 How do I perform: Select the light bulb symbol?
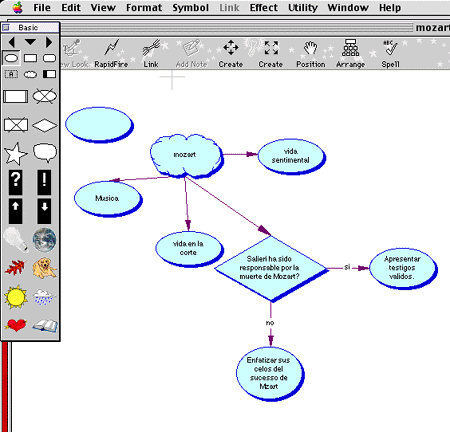pyautogui.click(x=16, y=239)
